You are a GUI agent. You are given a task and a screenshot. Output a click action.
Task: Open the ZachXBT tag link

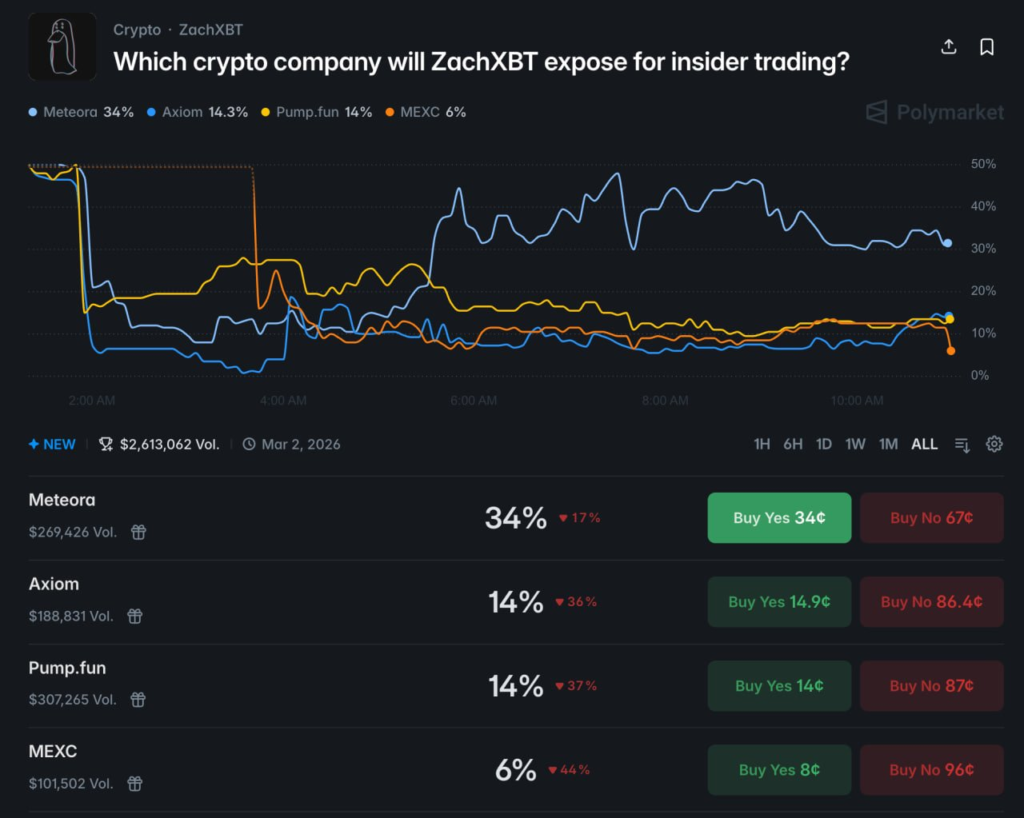(210, 30)
